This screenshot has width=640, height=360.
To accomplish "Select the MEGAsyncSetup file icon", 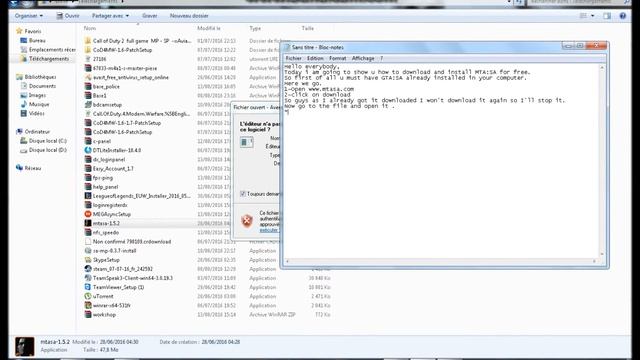I will pyautogui.click(x=88, y=214).
